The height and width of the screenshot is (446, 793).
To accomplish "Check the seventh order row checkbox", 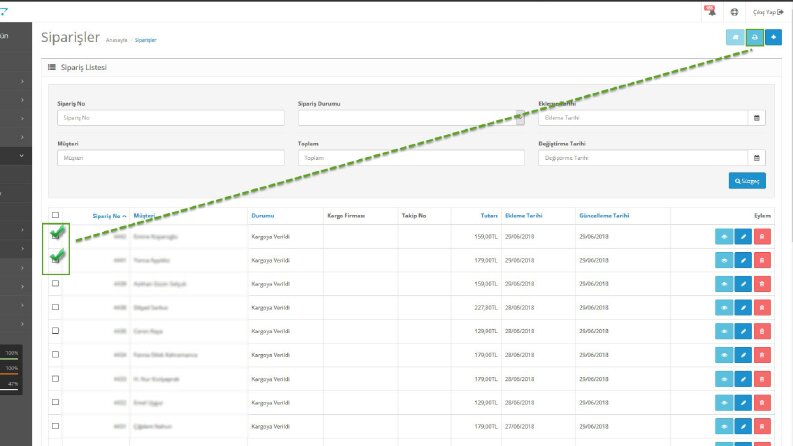I will point(56,378).
